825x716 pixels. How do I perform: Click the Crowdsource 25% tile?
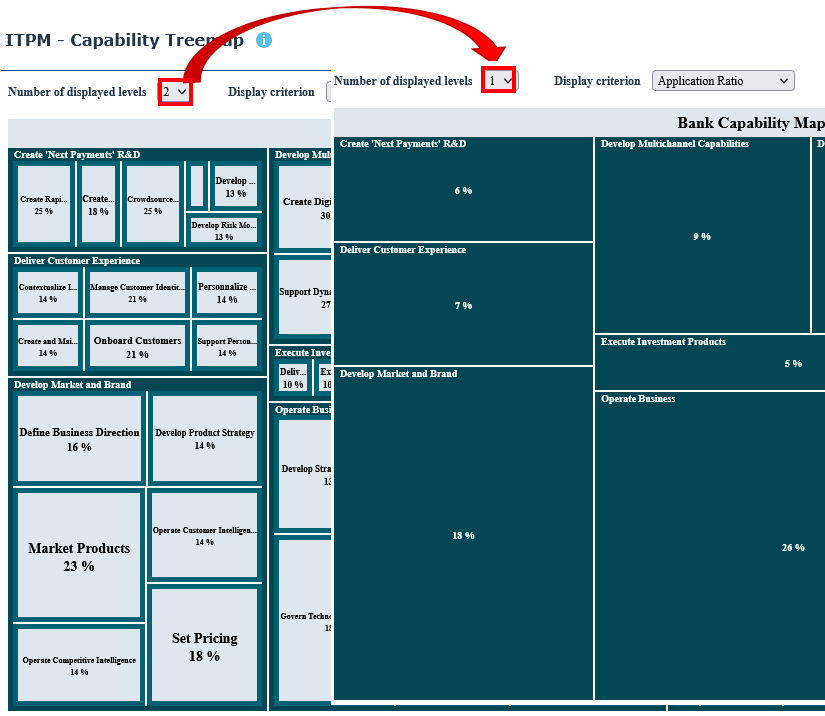click(x=152, y=204)
